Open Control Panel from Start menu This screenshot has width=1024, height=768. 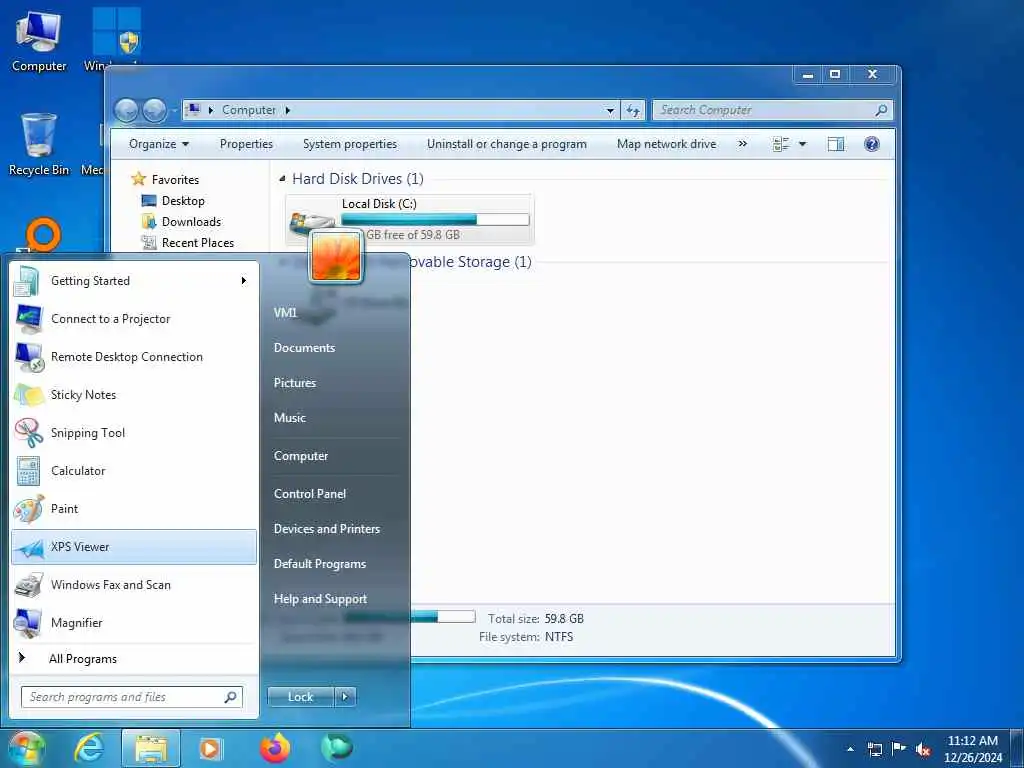[310, 494]
